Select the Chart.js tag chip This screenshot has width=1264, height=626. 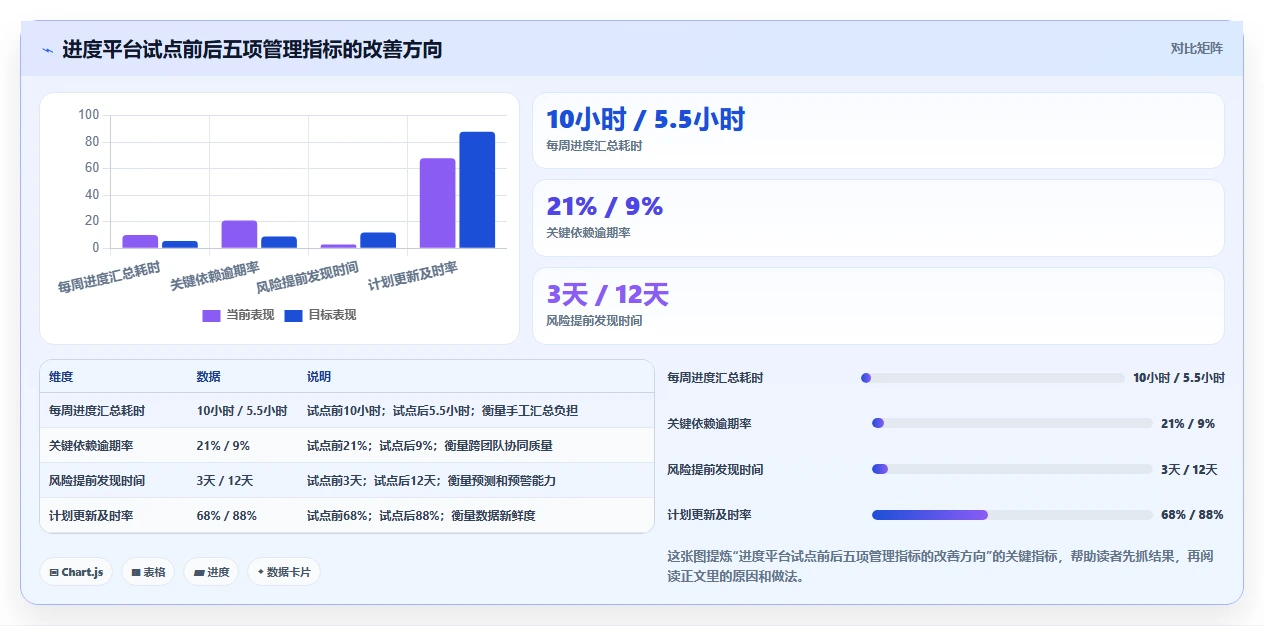(76, 572)
